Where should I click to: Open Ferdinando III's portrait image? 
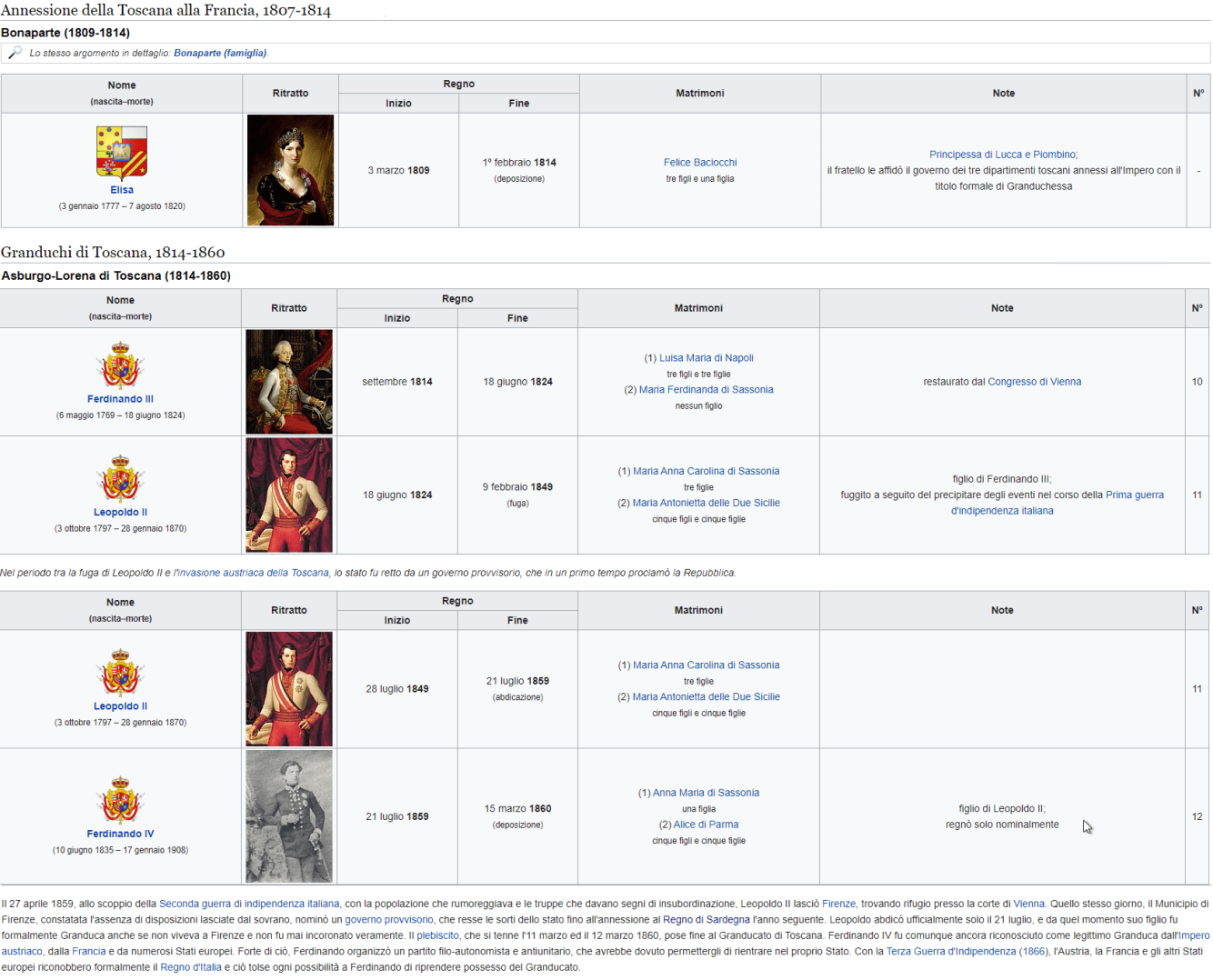(289, 382)
